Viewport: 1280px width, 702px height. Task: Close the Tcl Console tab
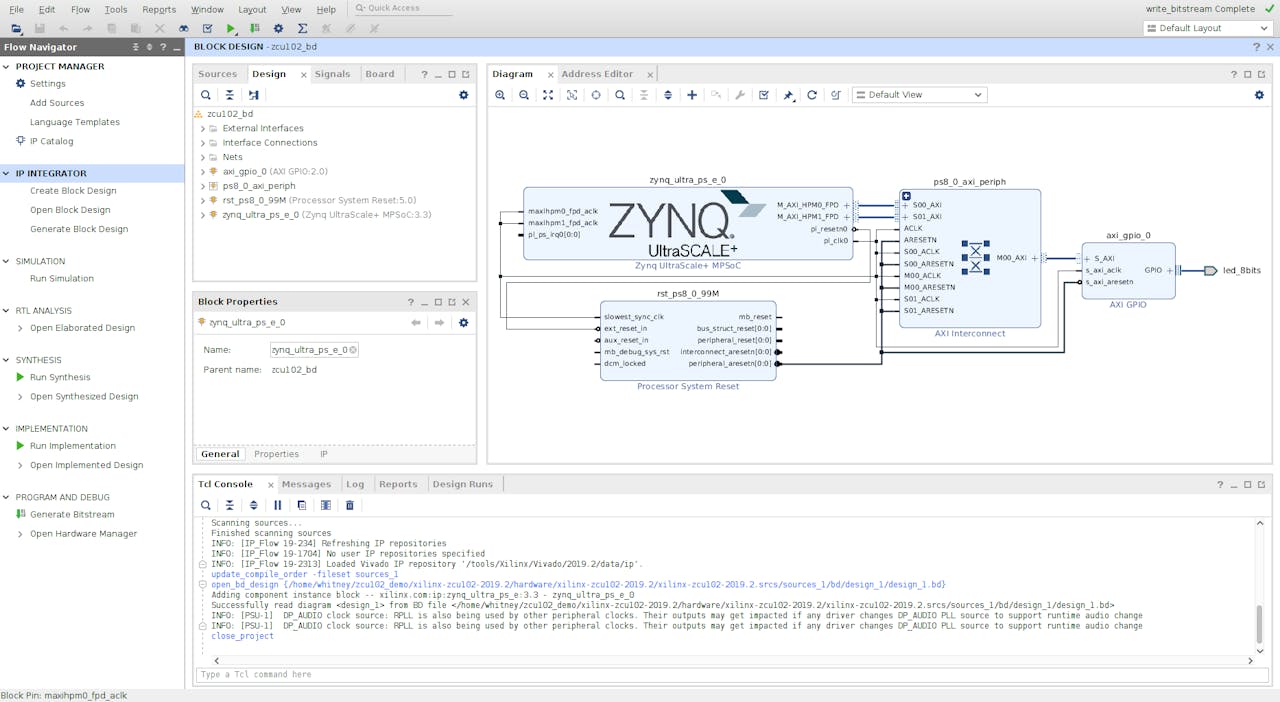(270, 485)
